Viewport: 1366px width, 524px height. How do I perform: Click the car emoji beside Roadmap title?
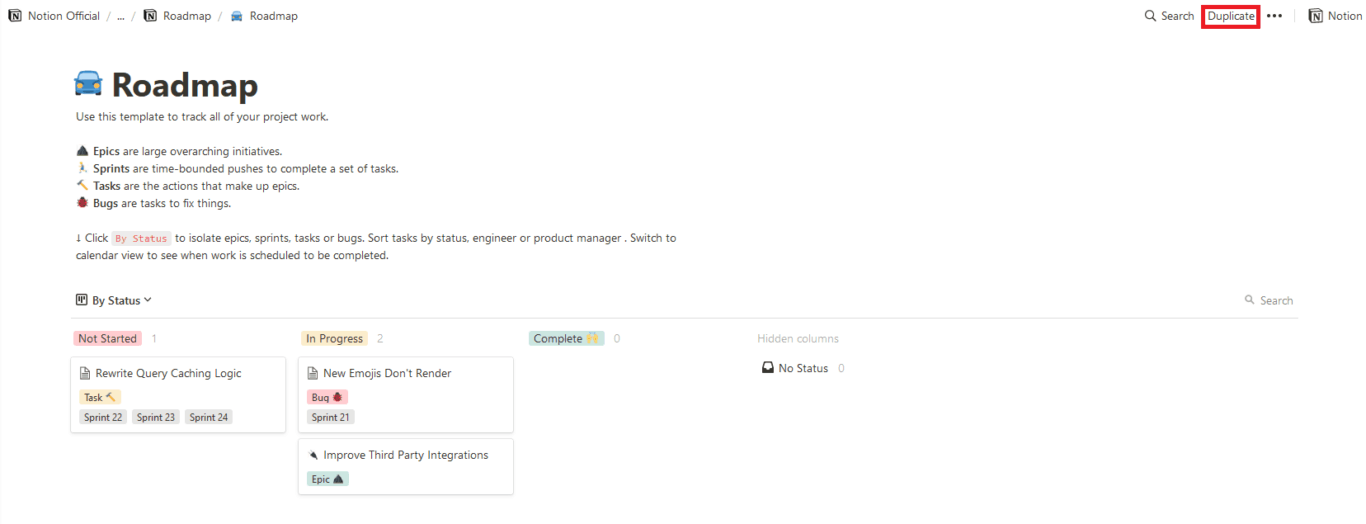pos(89,84)
